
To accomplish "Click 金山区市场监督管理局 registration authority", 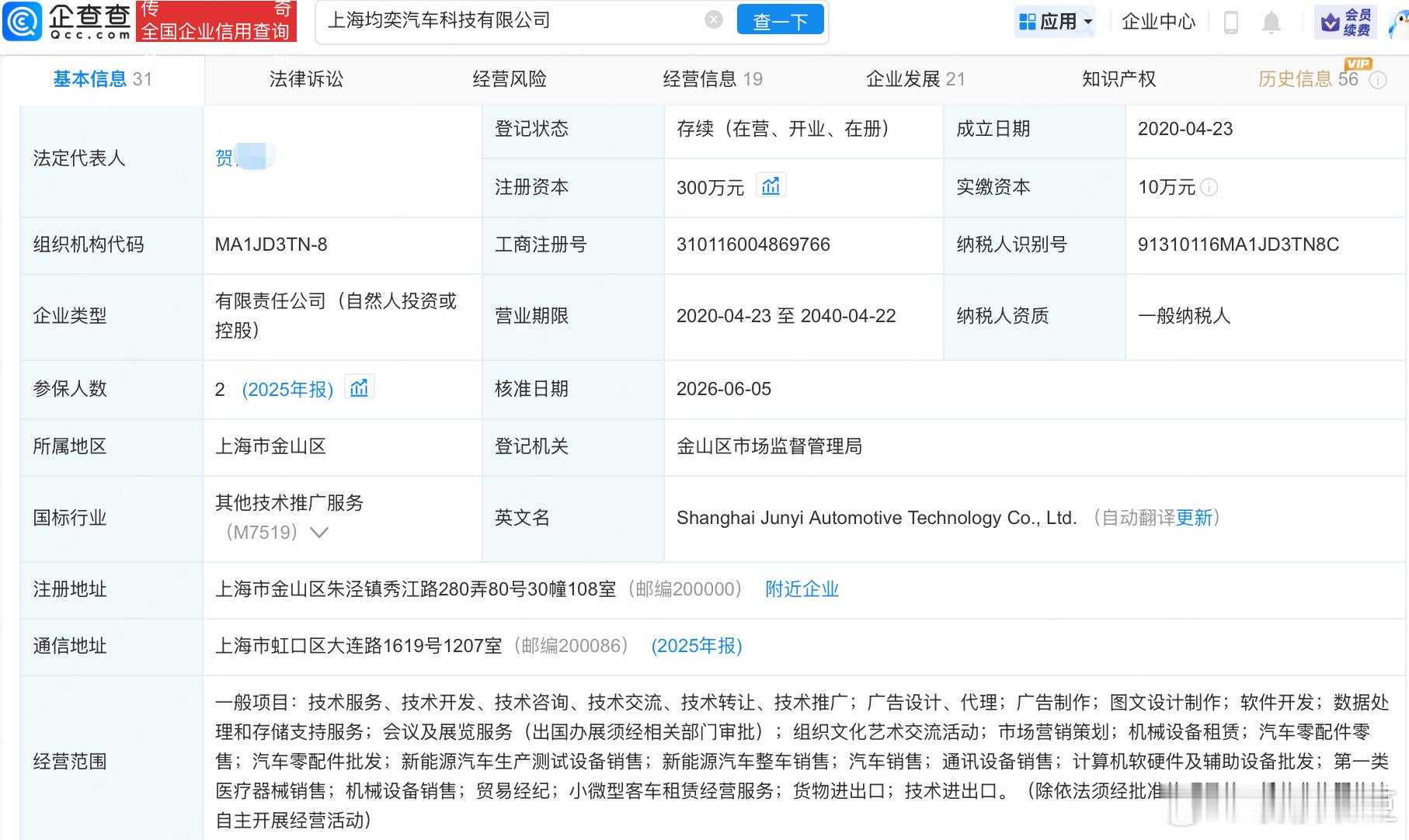I will (769, 446).
